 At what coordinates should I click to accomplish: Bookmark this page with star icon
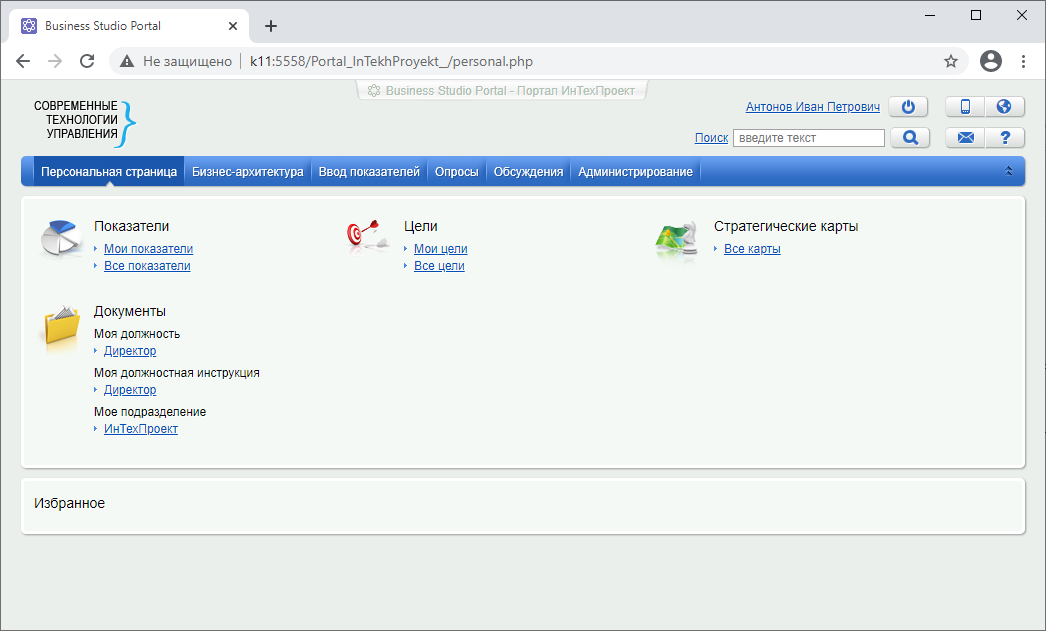point(950,61)
